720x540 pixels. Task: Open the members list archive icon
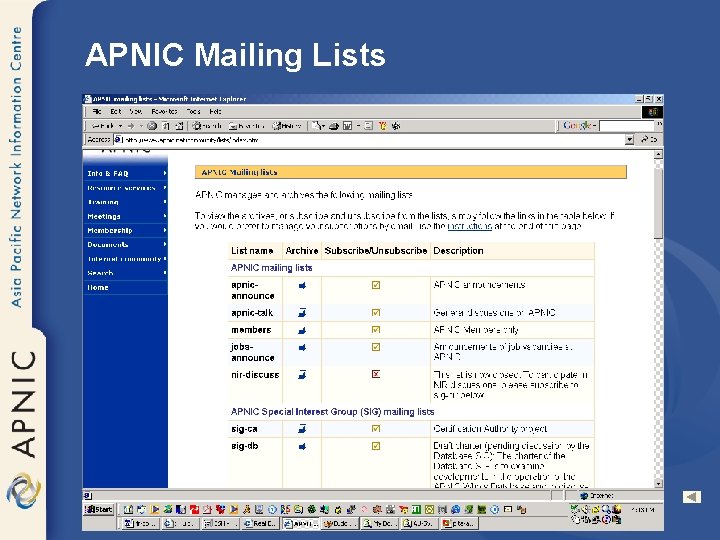point(302,330)
